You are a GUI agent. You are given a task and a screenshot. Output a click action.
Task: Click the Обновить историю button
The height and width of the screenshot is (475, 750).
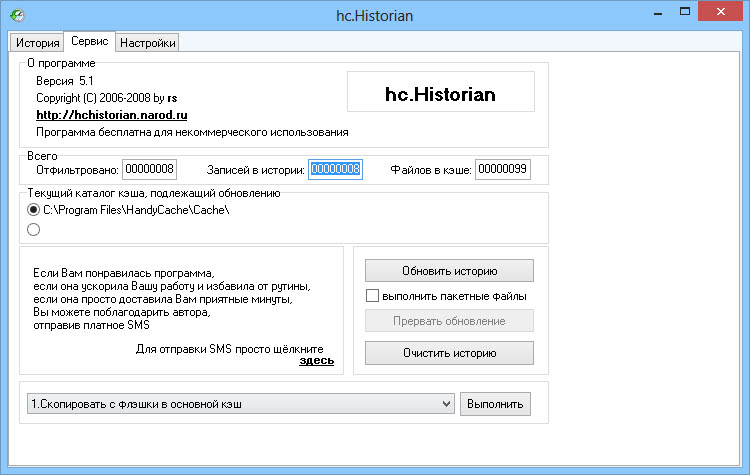tap(449, 271)
